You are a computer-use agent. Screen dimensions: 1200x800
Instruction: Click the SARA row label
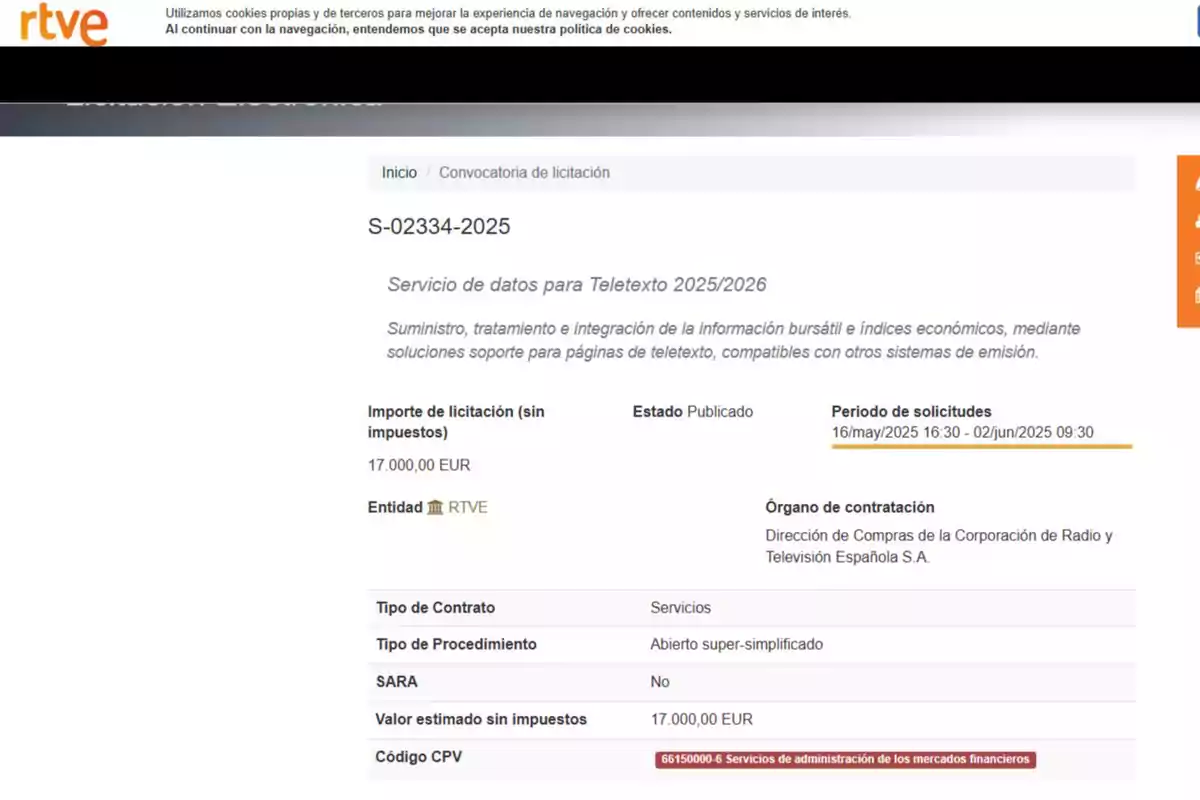[396, 682]
